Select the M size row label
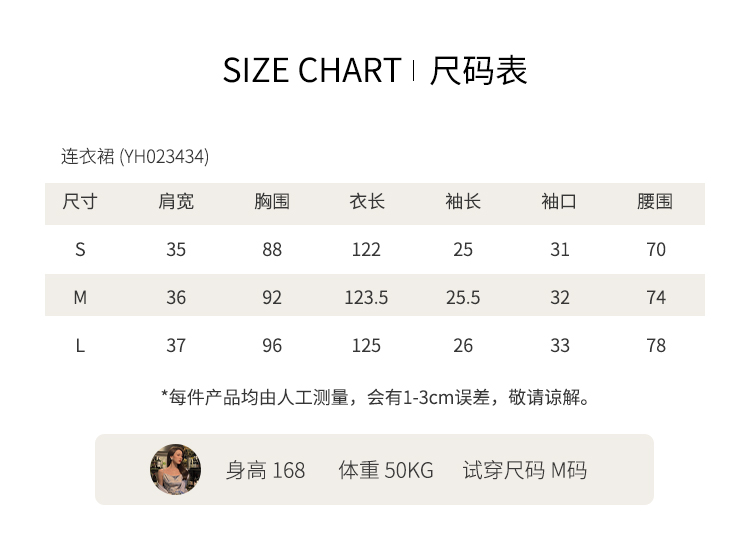Image resolution: width=750 pixels, height=546 pixels. pos(80,298)
